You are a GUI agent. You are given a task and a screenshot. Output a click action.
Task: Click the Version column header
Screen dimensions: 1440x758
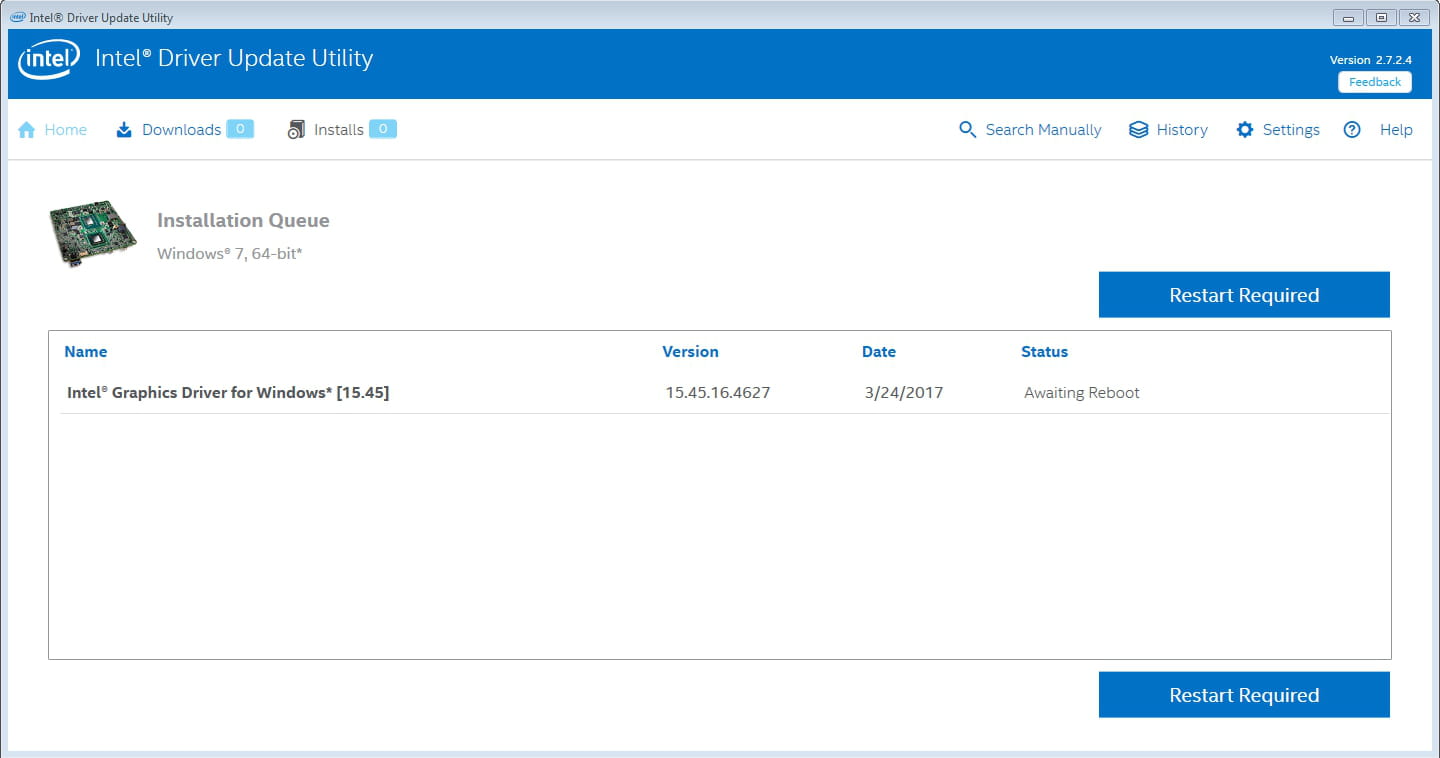click(x=690, y=352)
